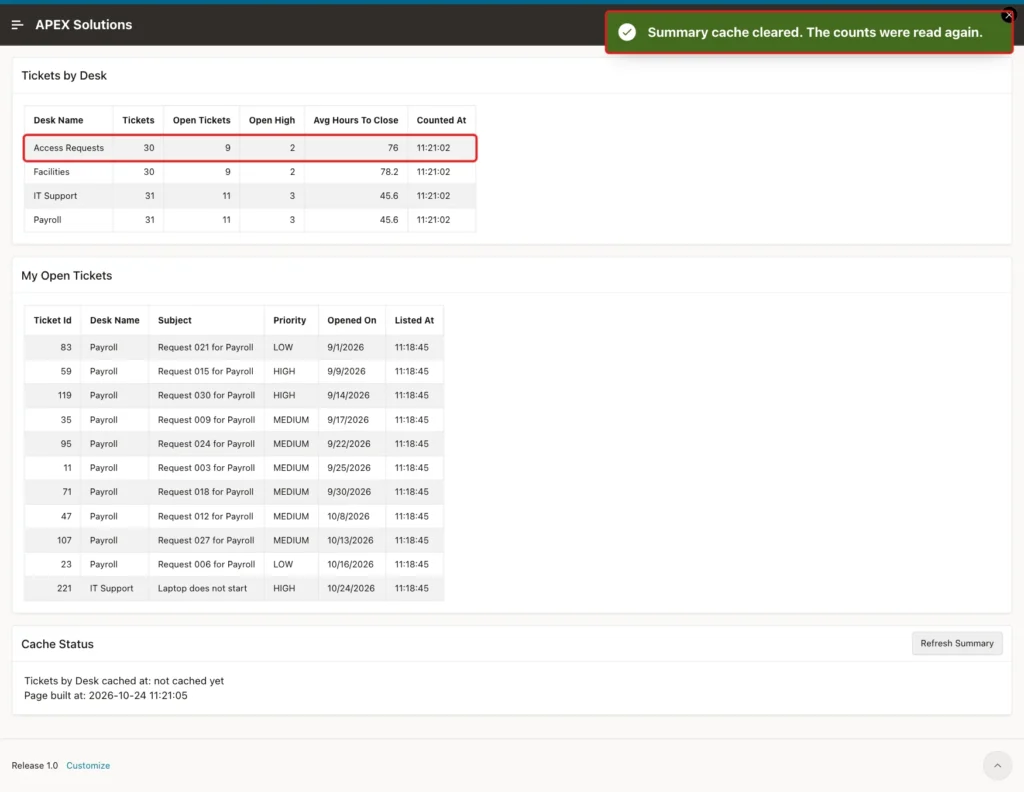This screenshot has width=1024, height=792.
Task: Click the 78.2 average hours value
Action: [389, 172]
